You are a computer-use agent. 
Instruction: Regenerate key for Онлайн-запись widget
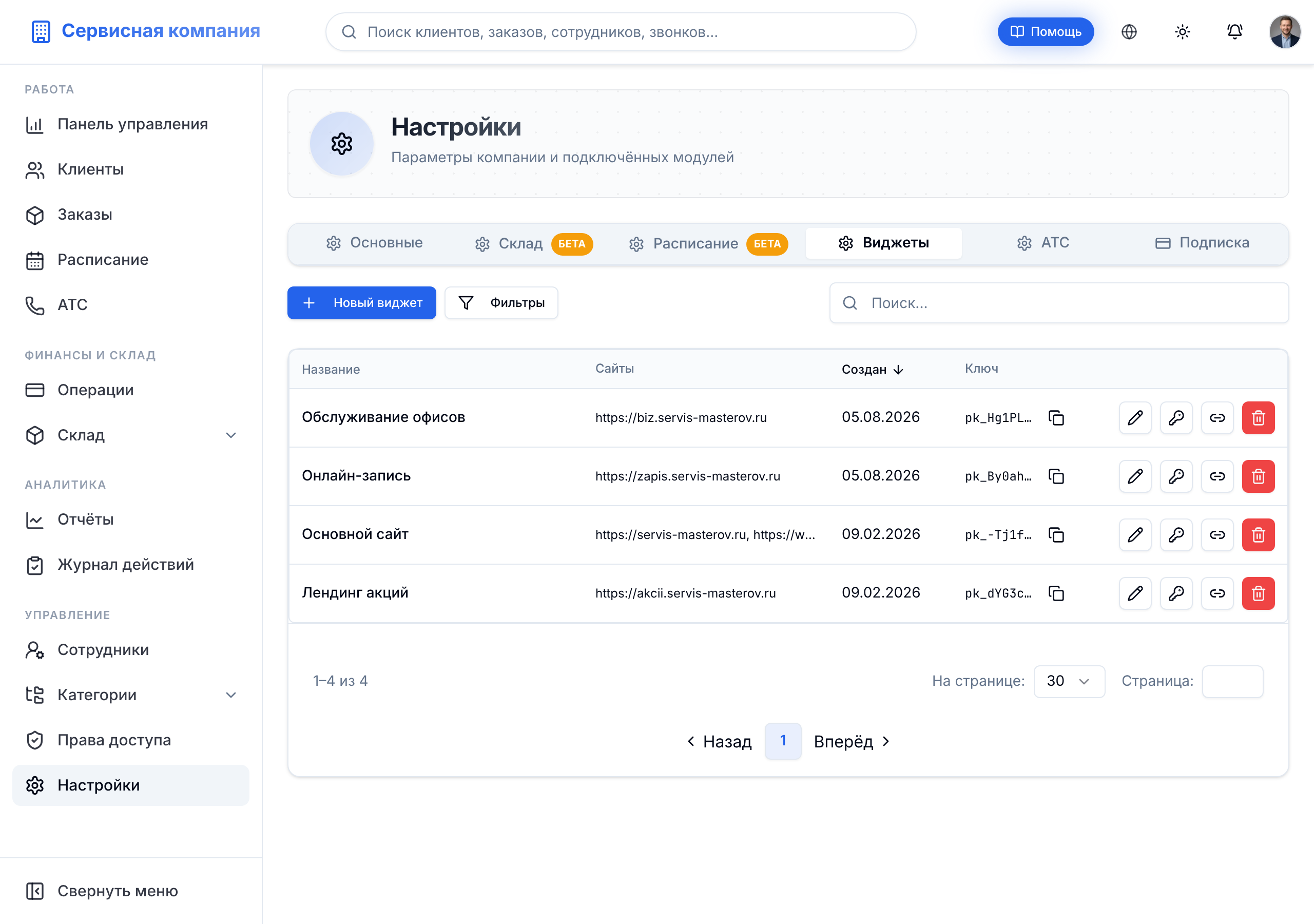1176,476
